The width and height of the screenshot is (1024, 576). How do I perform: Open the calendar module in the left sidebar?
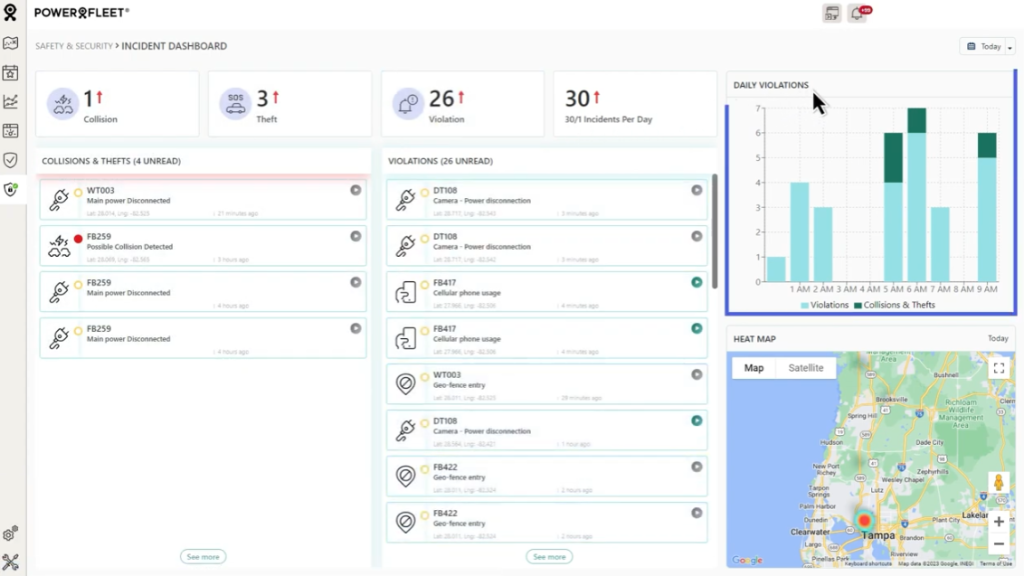13,72
